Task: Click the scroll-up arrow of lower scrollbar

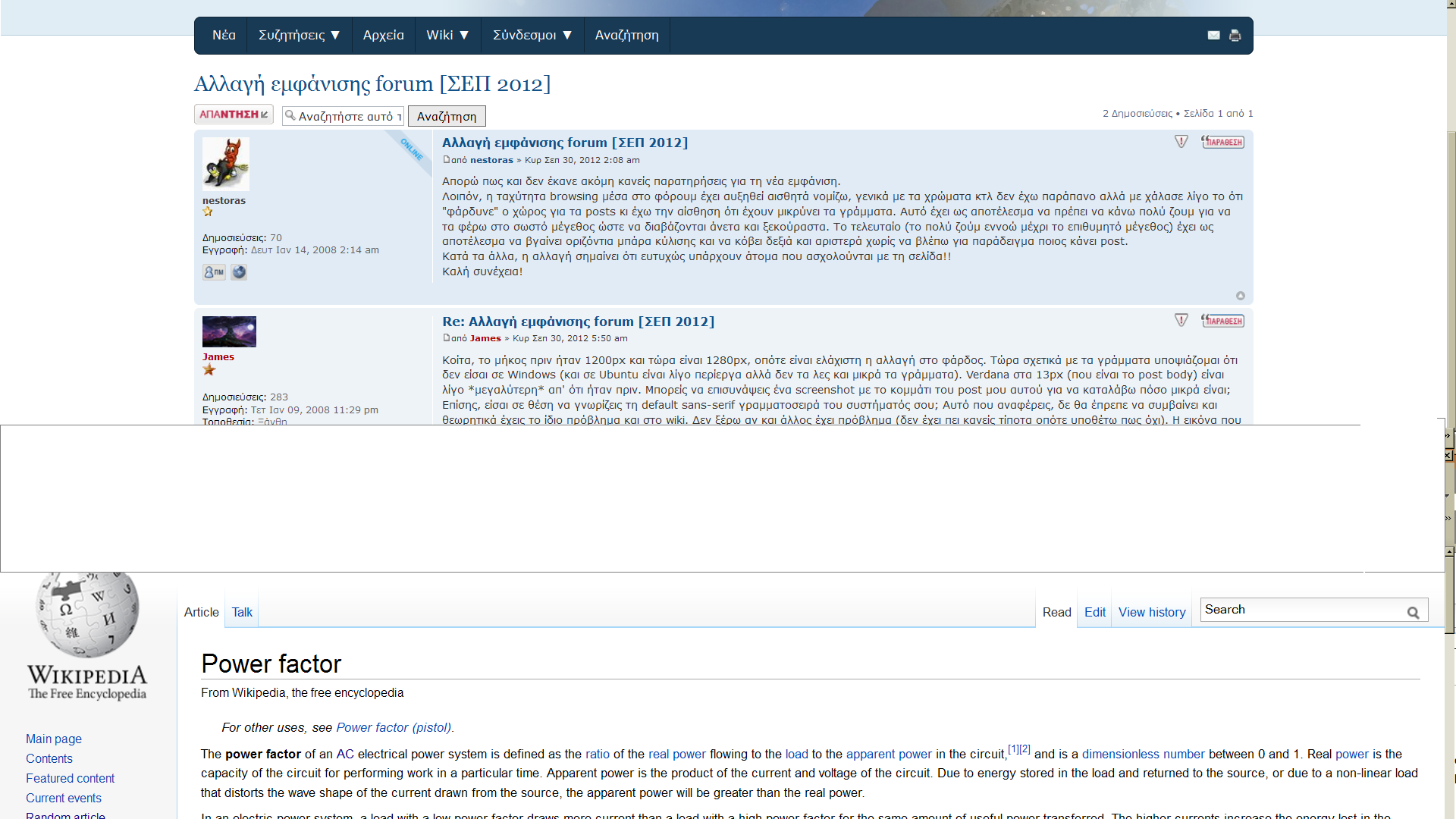Action: point(1449,552)
